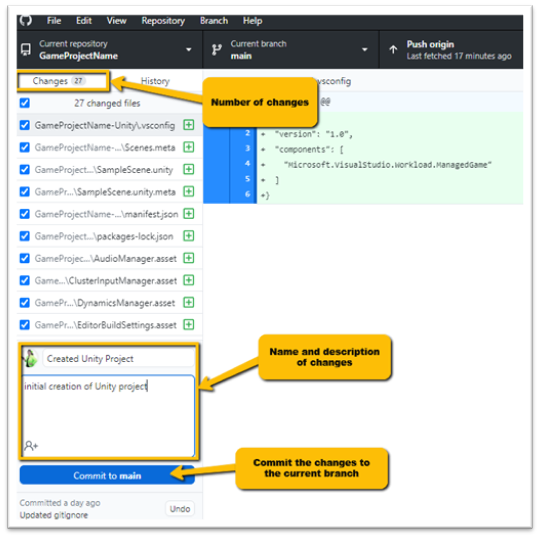This screenshot has height=538, width=540.
Task: Select the manifest.json file row
Action: [x=110, y=214]
